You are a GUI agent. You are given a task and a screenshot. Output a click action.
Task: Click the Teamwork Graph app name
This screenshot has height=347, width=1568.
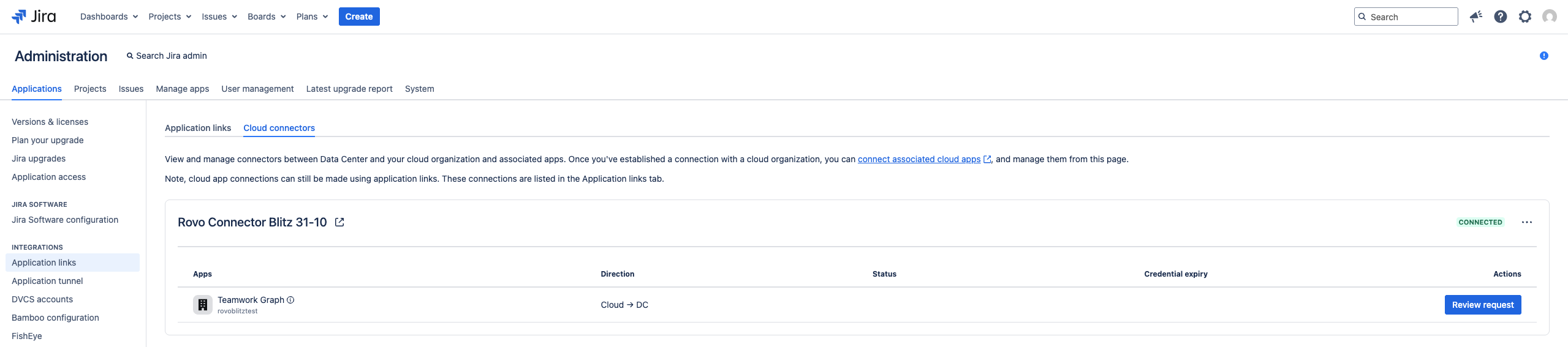(251, 300)
